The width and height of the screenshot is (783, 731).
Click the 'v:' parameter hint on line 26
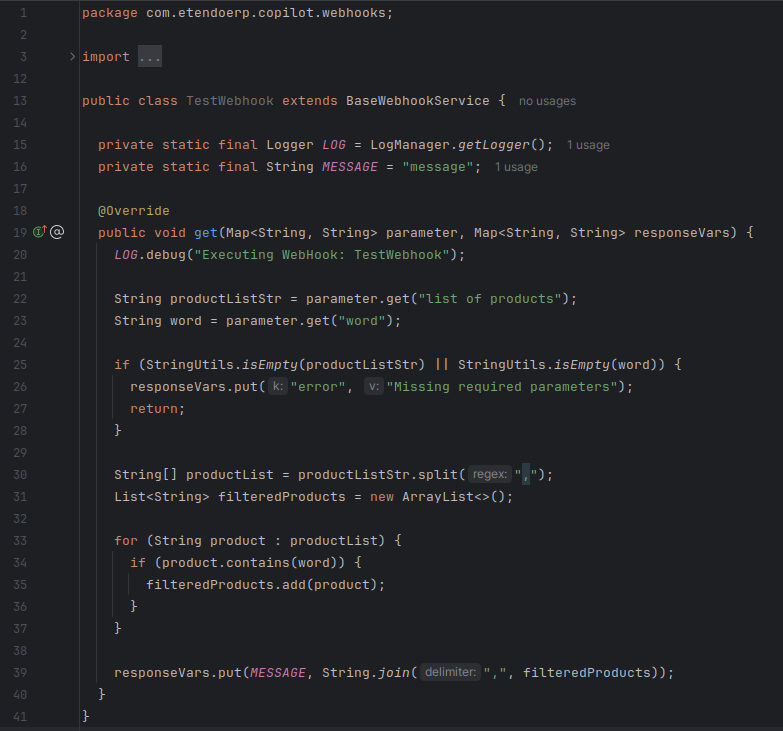tap(374, 386)
